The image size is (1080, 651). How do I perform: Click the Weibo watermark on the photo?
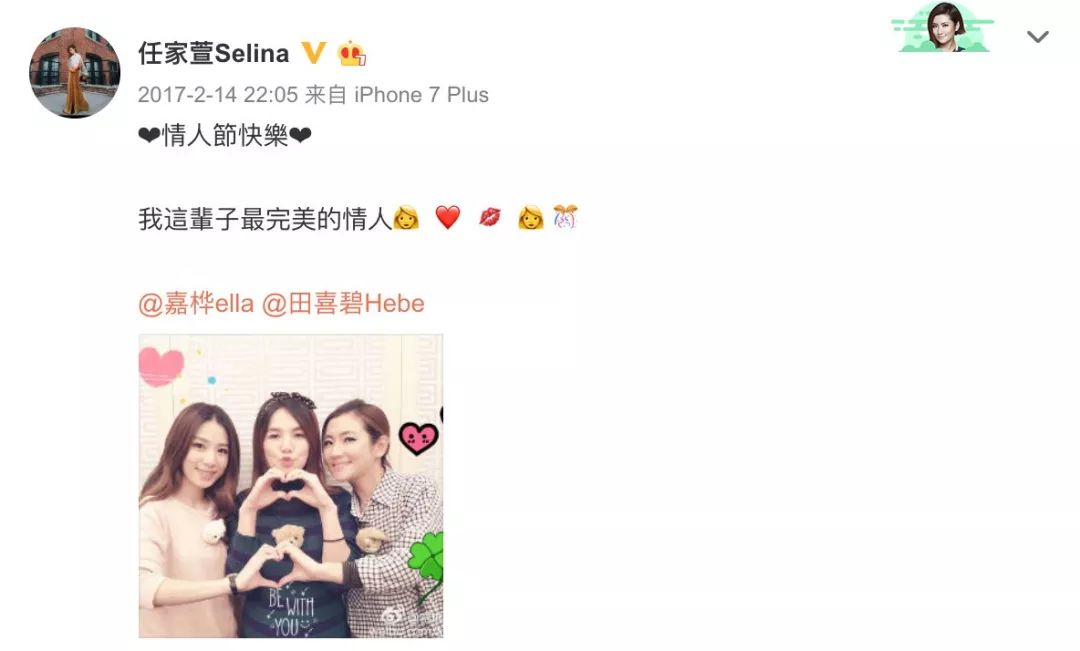408,618
